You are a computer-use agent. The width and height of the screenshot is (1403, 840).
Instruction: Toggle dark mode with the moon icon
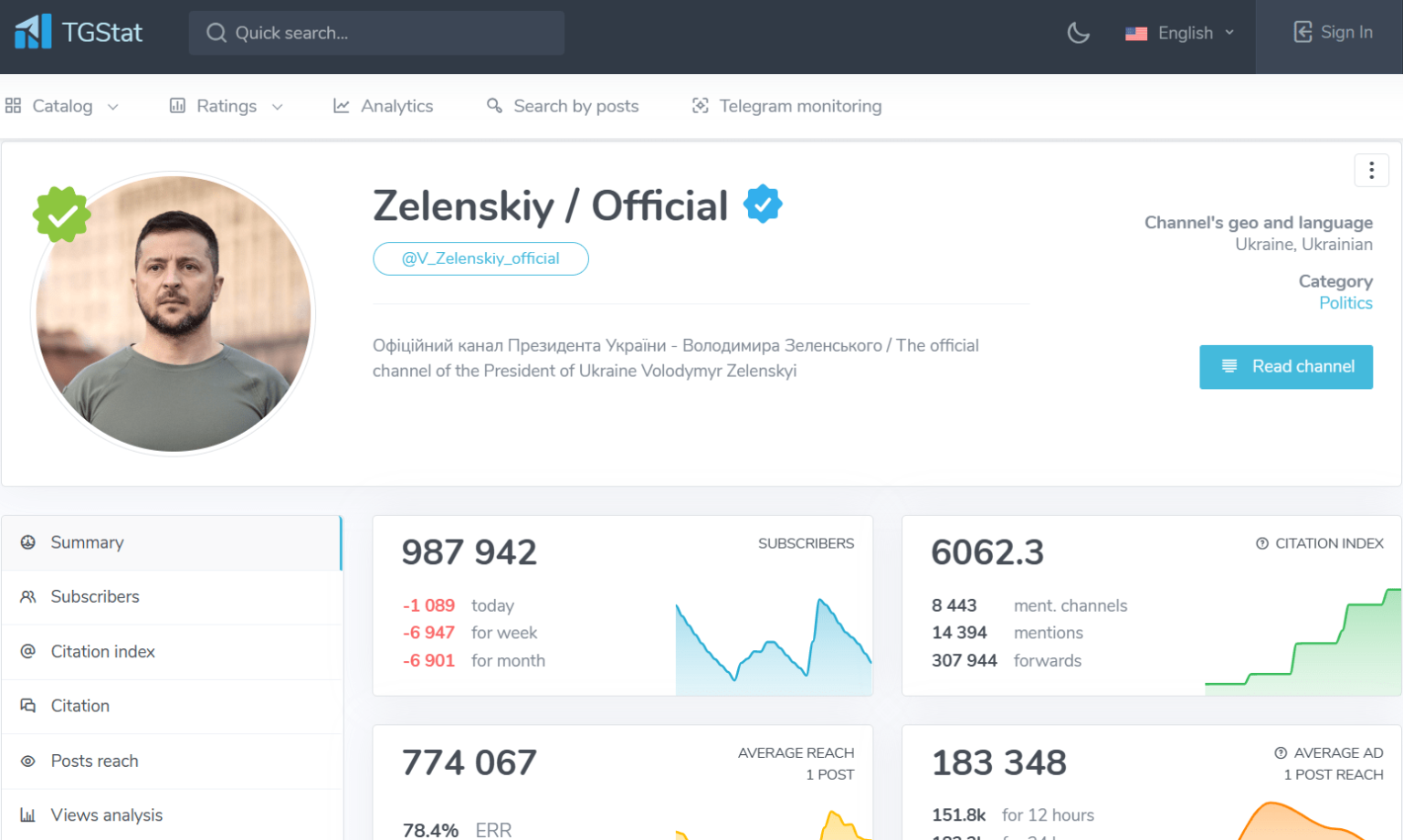coord(1078,33)
